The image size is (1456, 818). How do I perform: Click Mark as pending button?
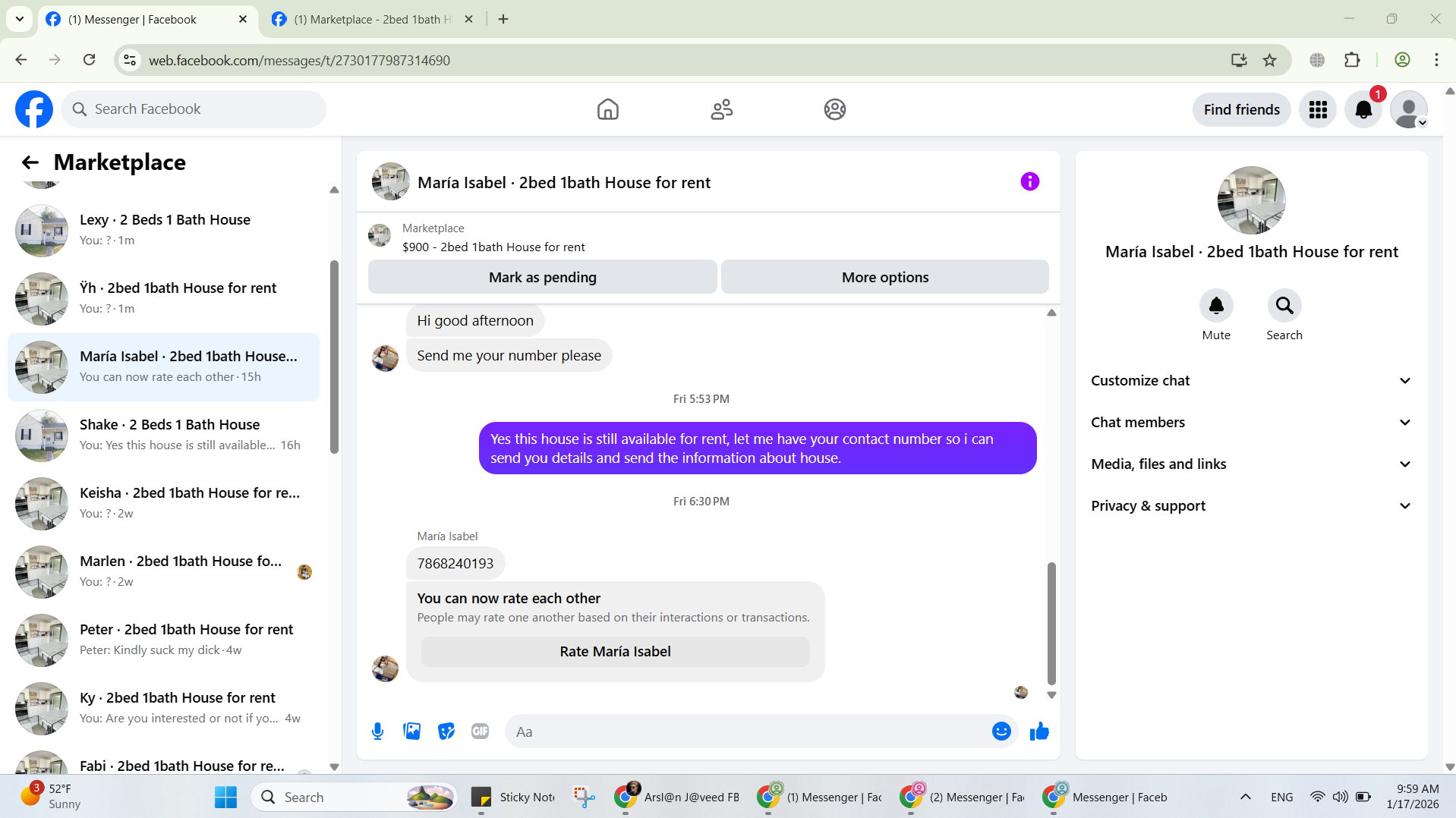click(542, 277)
